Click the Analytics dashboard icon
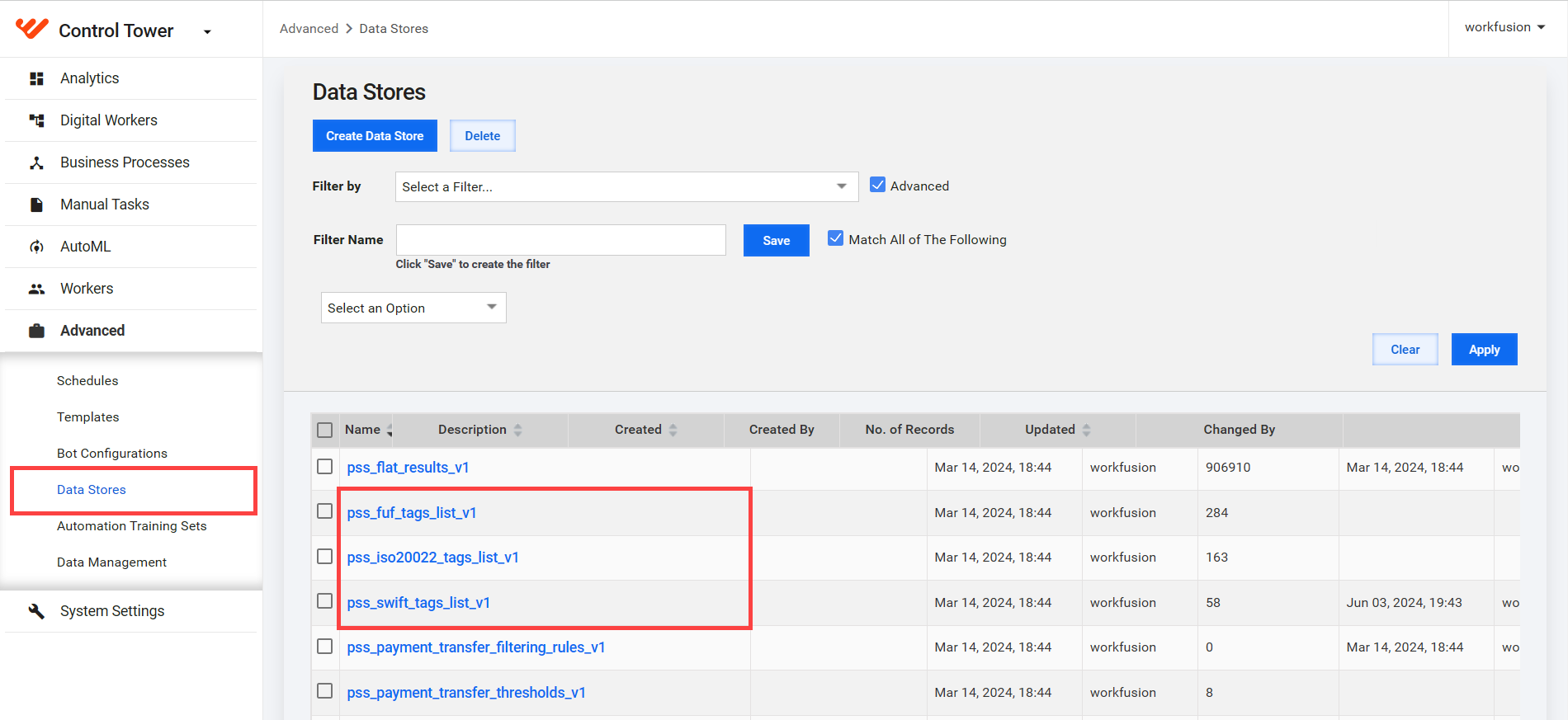Screen dimensions: 1568x720 coord(36,78)
